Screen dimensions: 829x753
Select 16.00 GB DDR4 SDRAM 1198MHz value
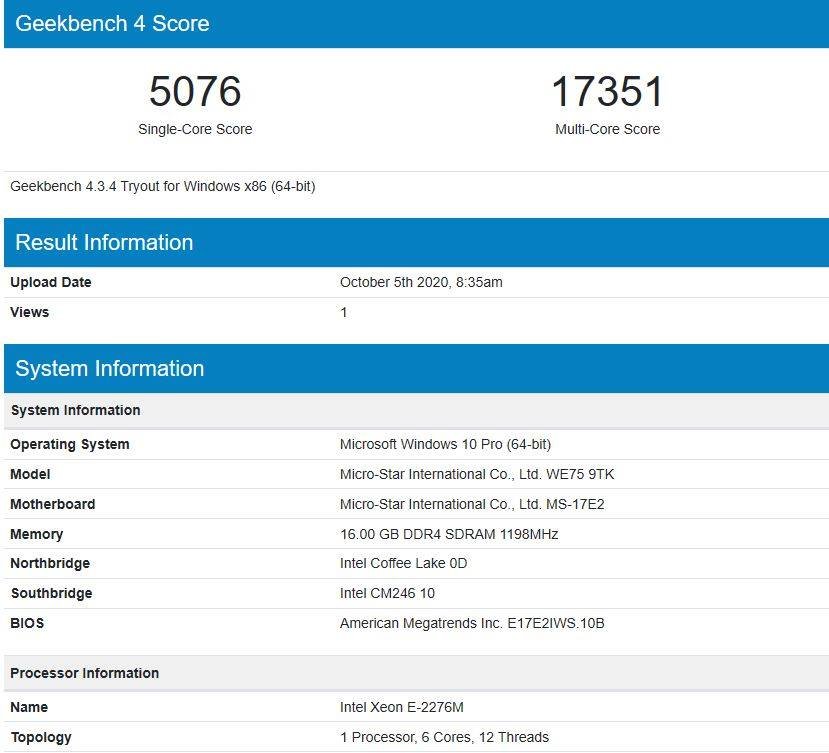coord(449,534)
